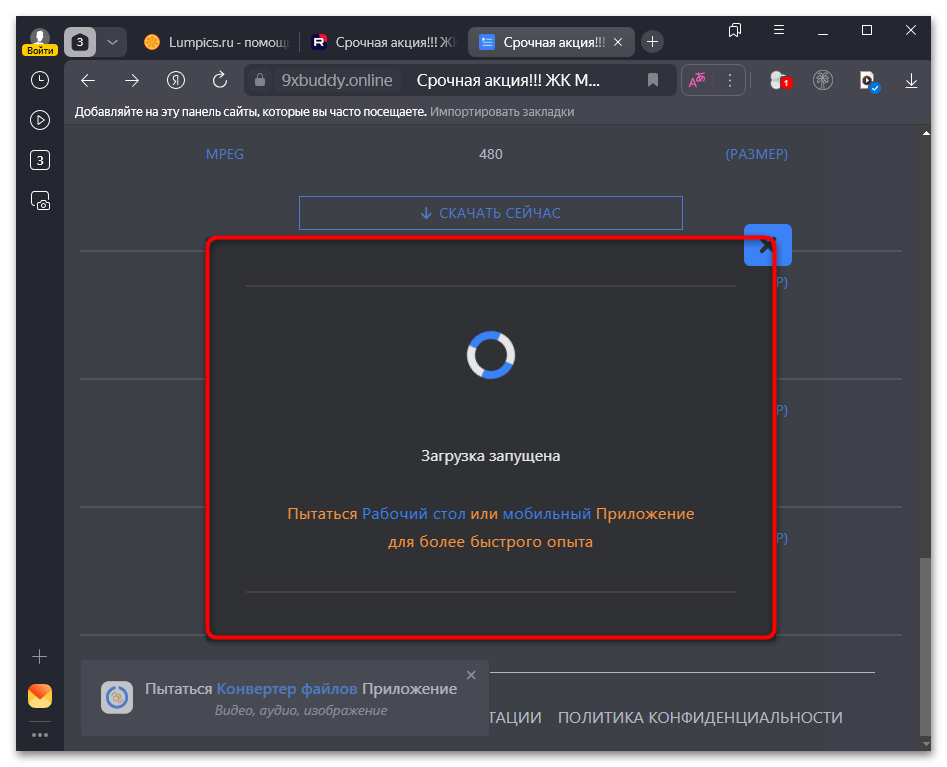
Task: Switch to the Lumpics.ru tab
Action: [217, 42]
